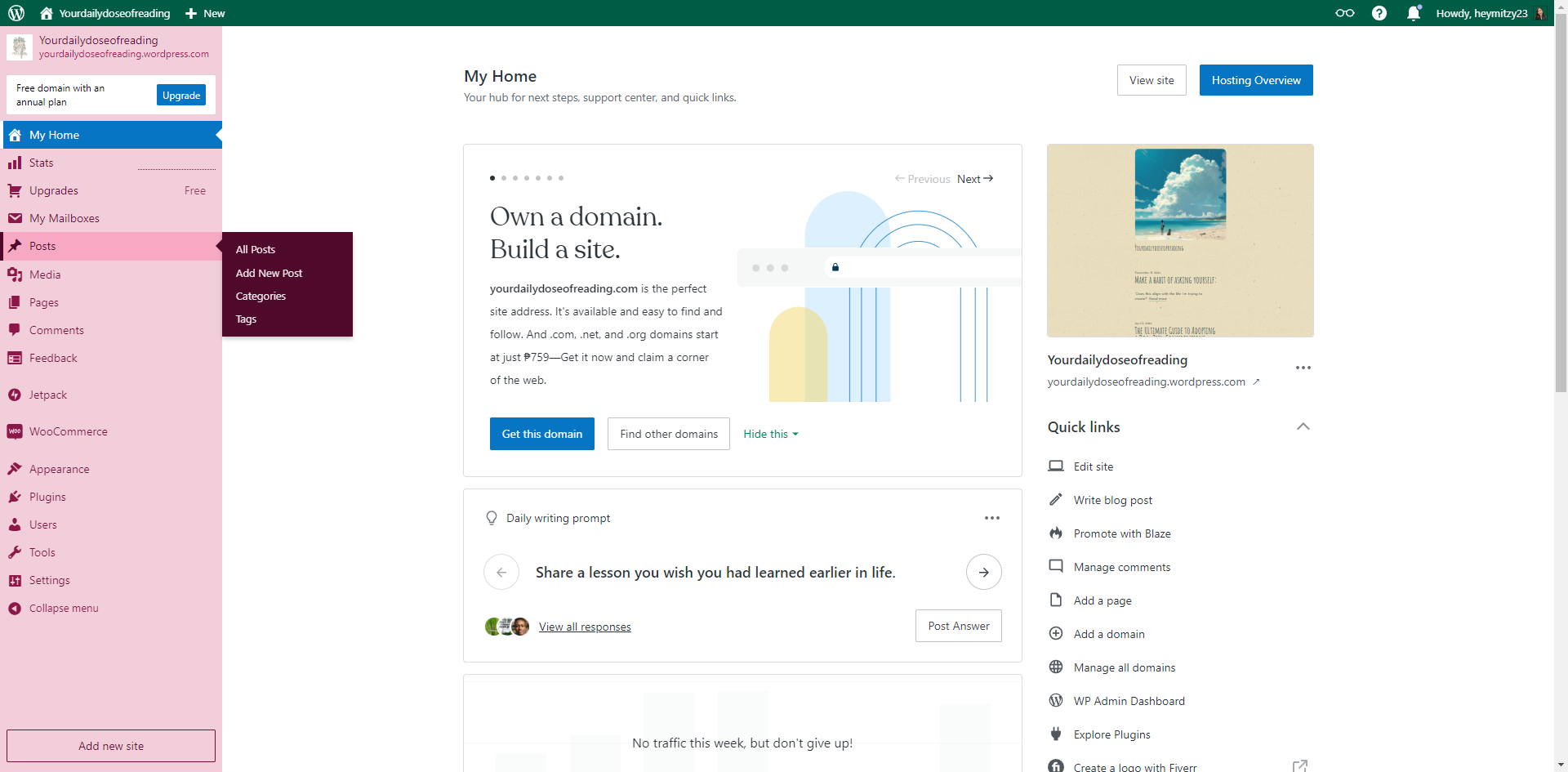Click the Edit site quick link
Screen dimensions: 1568x772
click(1094, 466)
